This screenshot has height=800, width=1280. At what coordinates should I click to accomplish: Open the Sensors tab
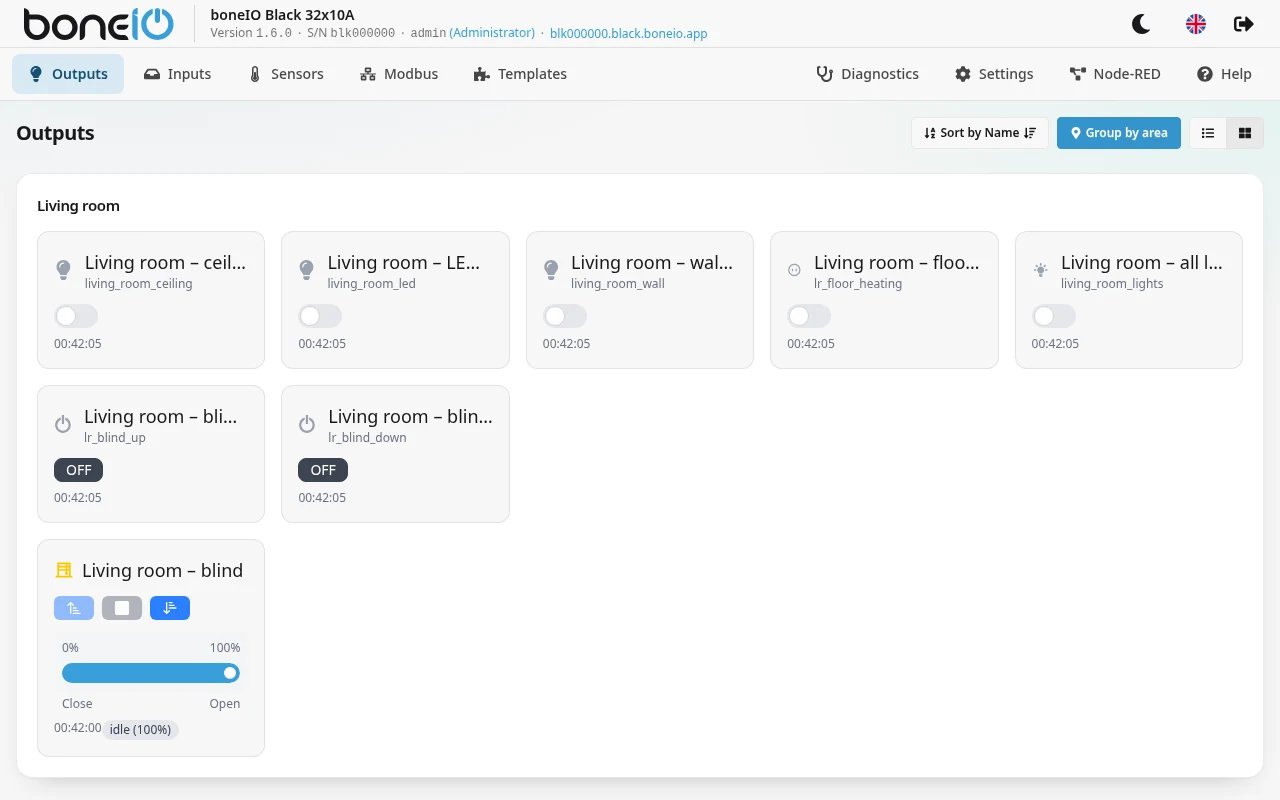pyautogui.click(x=285, y=74)
